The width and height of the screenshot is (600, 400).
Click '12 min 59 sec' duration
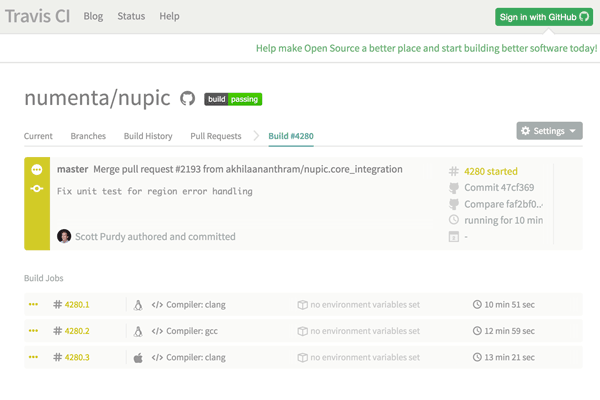(510, 331)
